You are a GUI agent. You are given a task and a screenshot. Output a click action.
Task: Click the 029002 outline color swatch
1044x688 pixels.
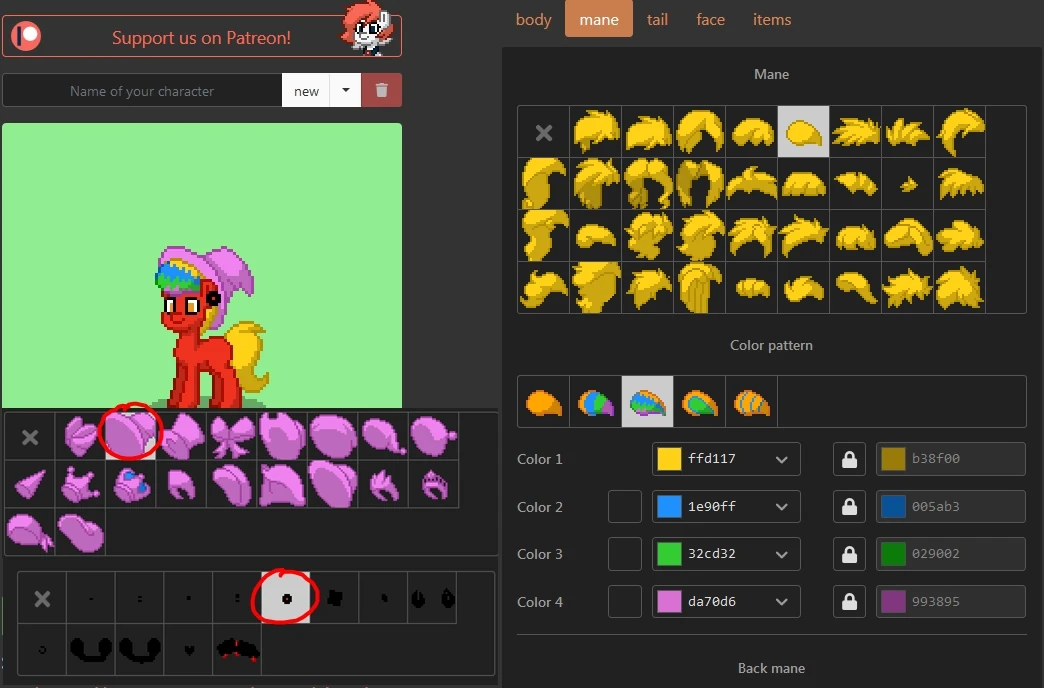coord(893,553)
